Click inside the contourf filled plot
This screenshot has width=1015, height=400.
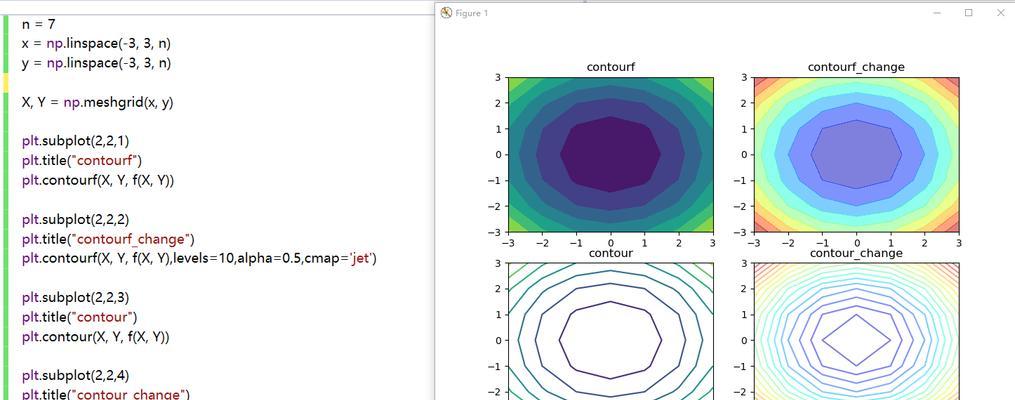pyautogui.click(x=610, y=154)
